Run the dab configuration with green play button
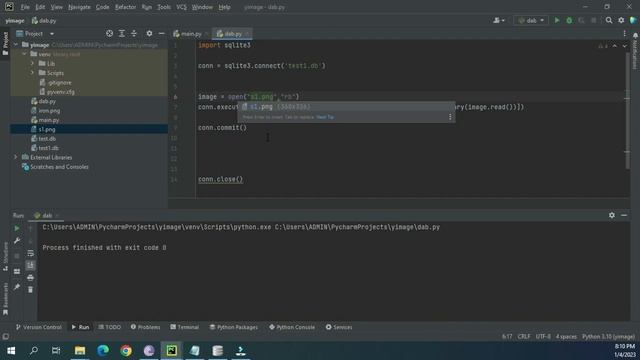Viewport: 640px width, 360px height. tap(557, 20)
